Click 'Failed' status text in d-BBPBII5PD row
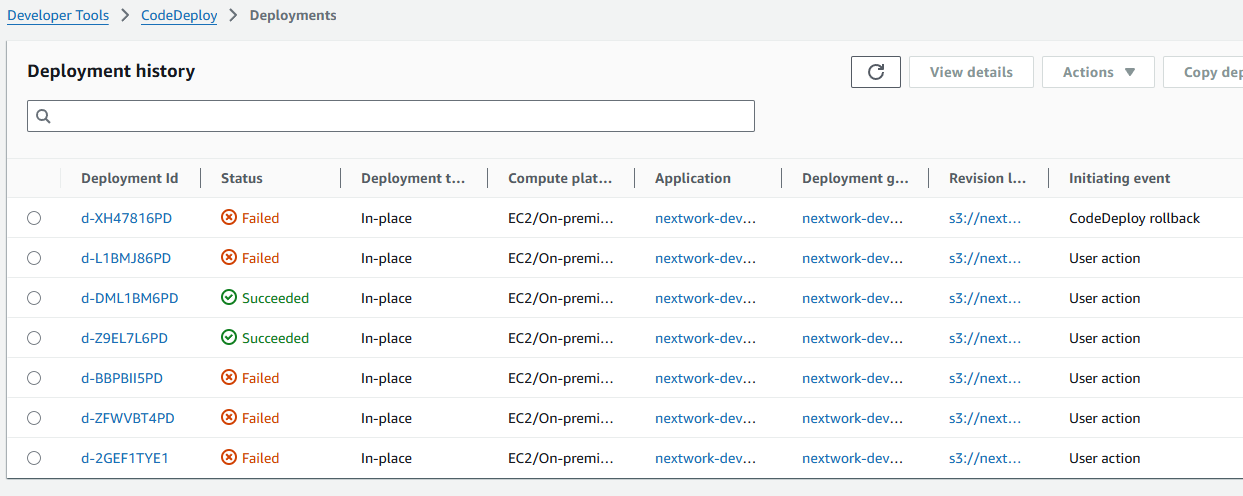 pos(260,378)
